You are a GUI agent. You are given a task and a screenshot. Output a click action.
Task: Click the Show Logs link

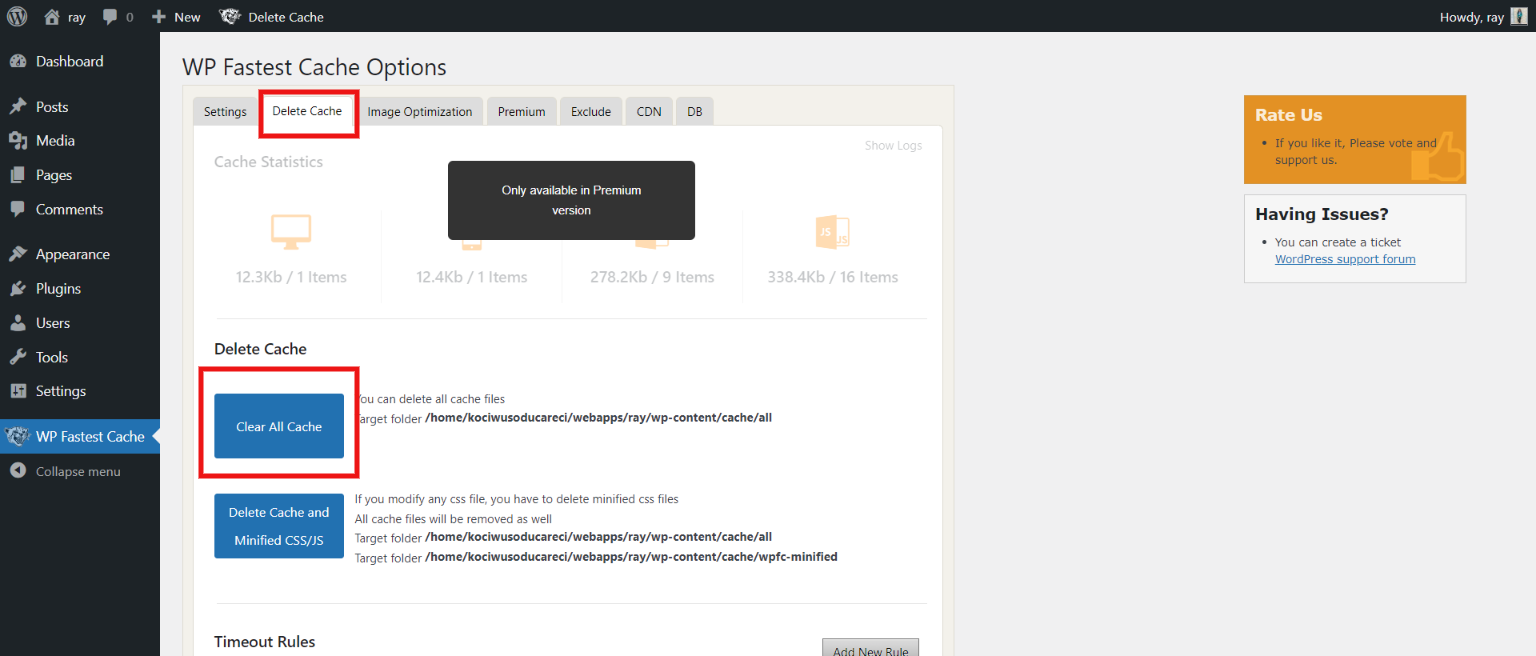(x=893, y=145)
